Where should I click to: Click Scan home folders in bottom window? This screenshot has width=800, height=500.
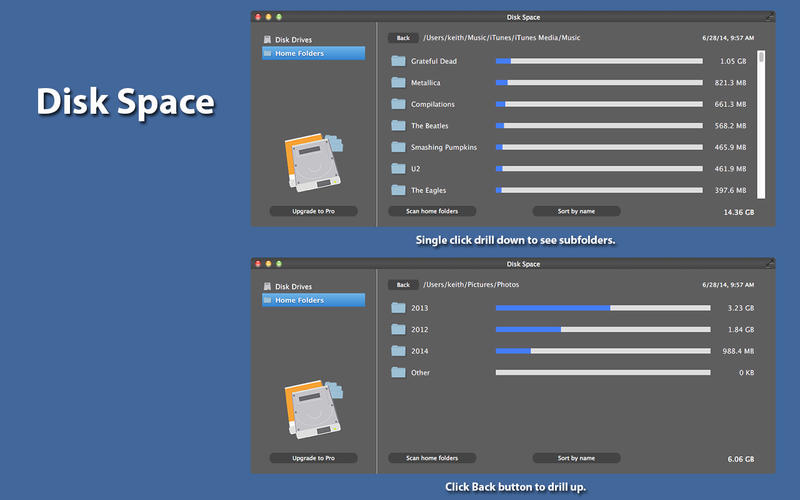pos(432,458)
